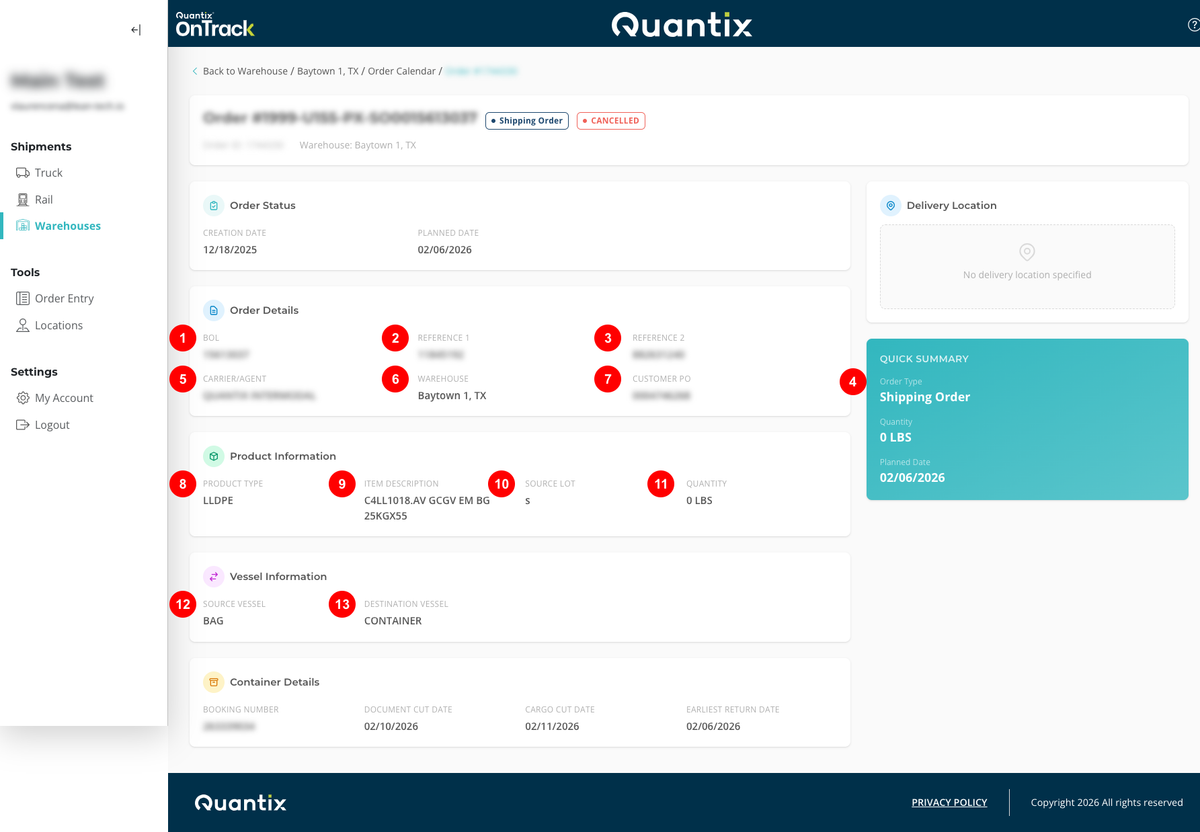Viewport: 1200px width, 832px height.
Task: Click the Order Calendar breadcrumb
Action: pyautogui.click(x=401, y=71)
